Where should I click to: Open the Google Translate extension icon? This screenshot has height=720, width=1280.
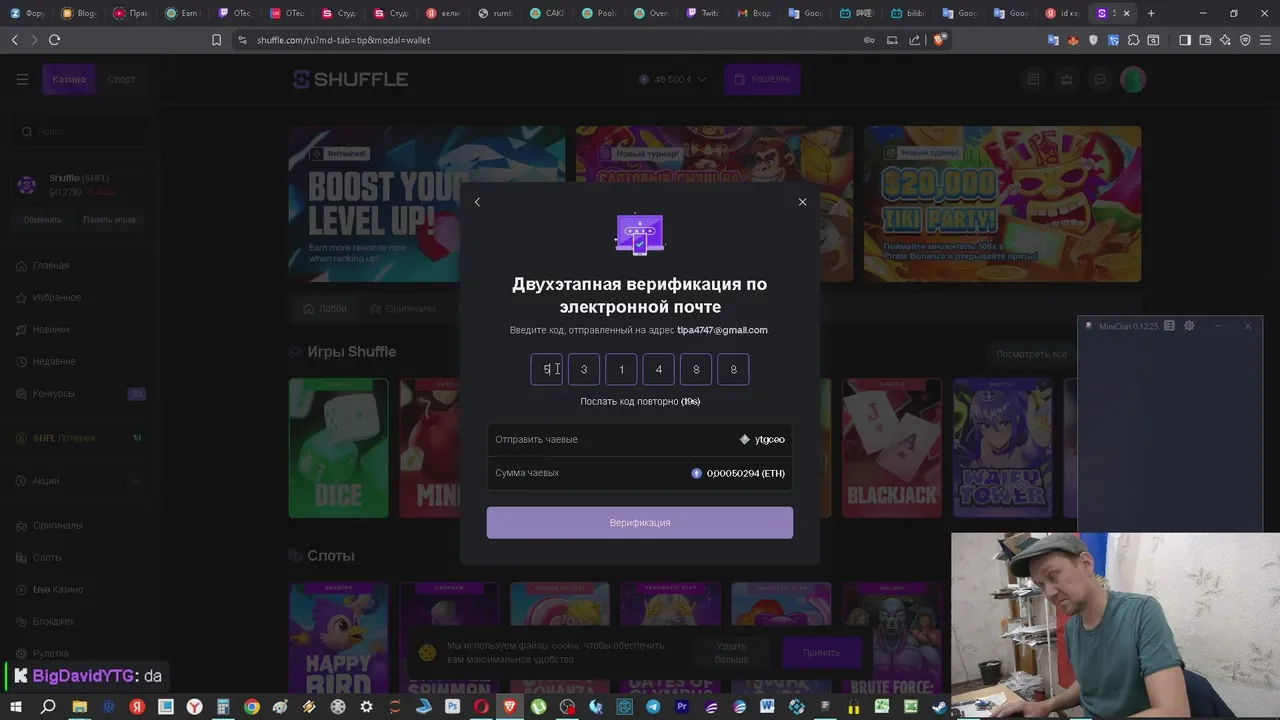click(x=1053, y=40)
